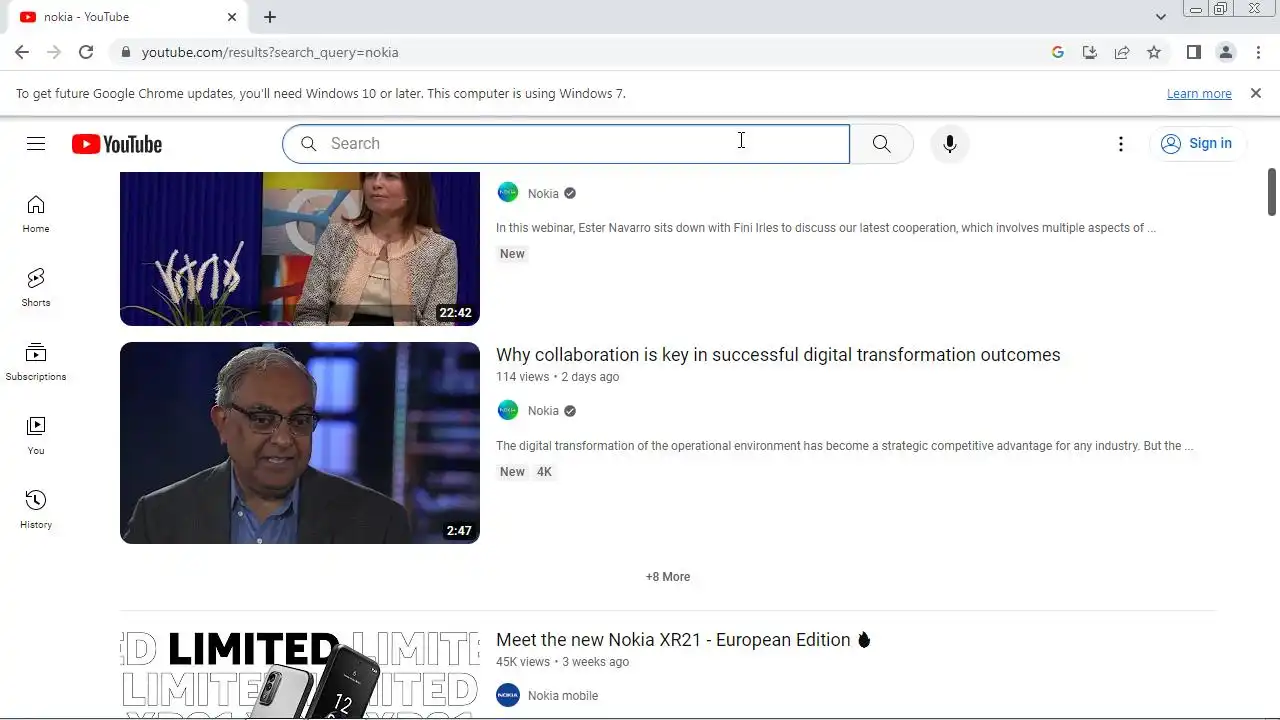Select the nokia - YouTube tab
The width and height of the screenshot is (1280, 720).
tap(125, 17)
